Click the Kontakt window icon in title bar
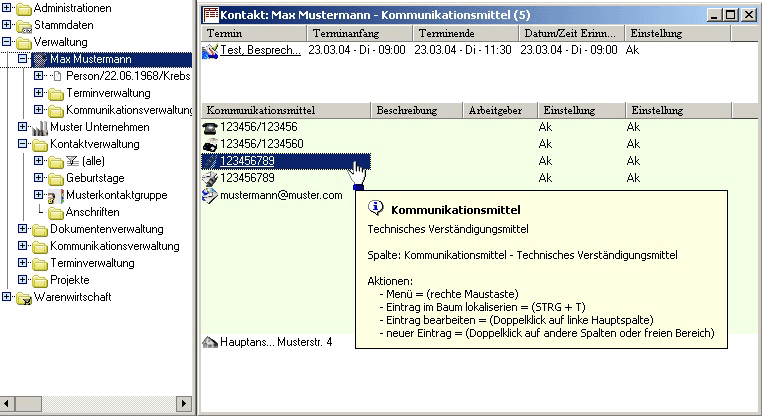The width and height of the screenshot is (762, 416). click(210, 15)
